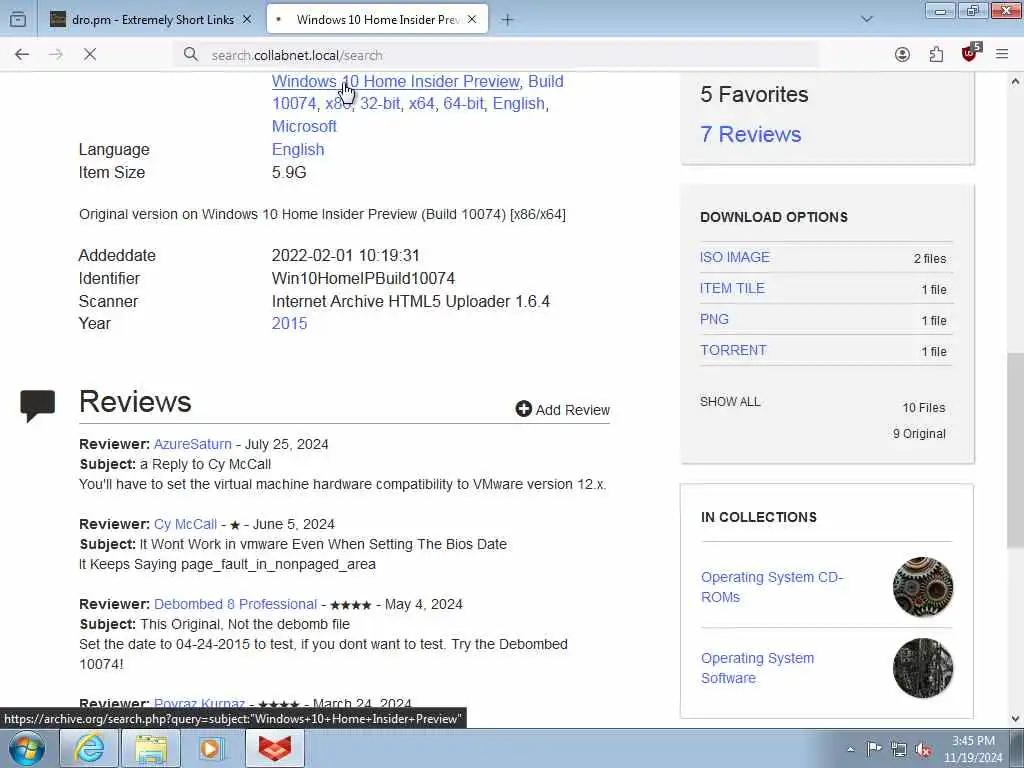Viewport: 1024px width, 768px height.
Task: Open Windows Media Player from taskbar
Action: (x=212, y=748)
